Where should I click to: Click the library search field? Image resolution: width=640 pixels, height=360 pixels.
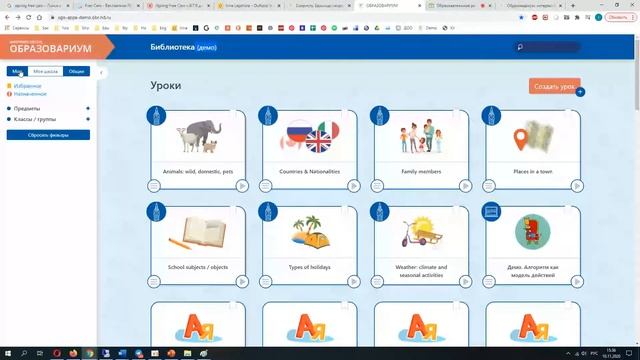(547, 47)
